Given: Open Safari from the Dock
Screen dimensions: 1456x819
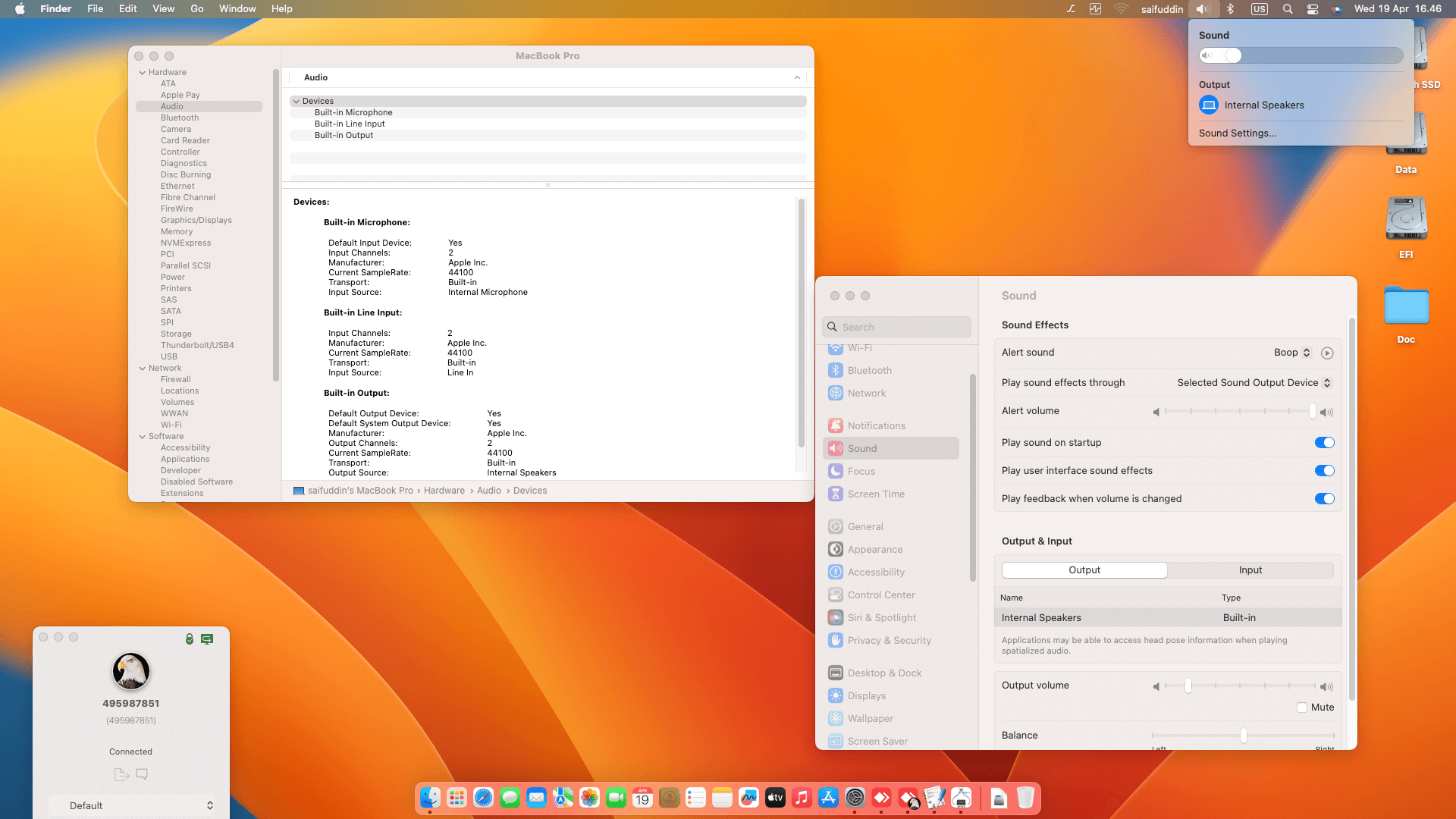Looking at the screenshot, I should [x=483, y=798].
